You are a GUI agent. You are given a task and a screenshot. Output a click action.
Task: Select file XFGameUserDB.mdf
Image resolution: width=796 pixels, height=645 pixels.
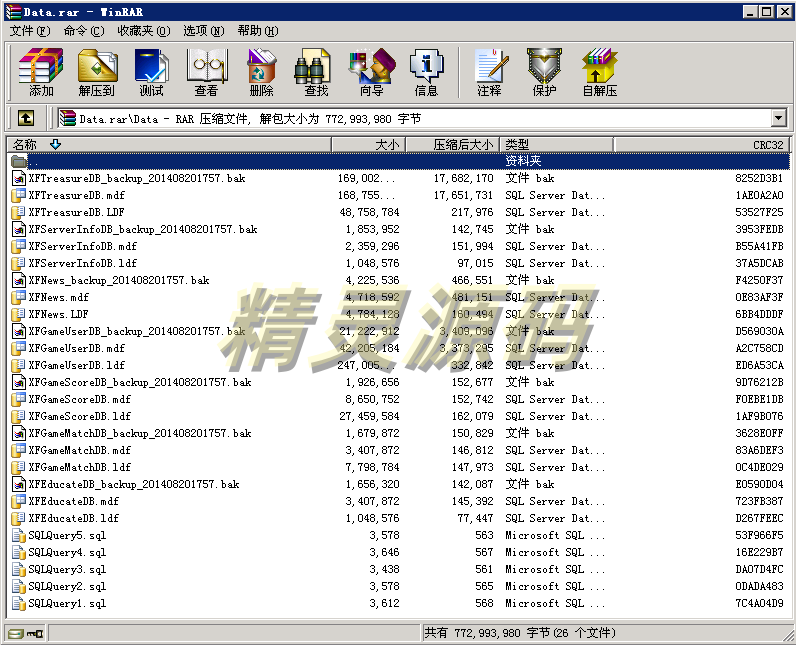click(77, 348)
